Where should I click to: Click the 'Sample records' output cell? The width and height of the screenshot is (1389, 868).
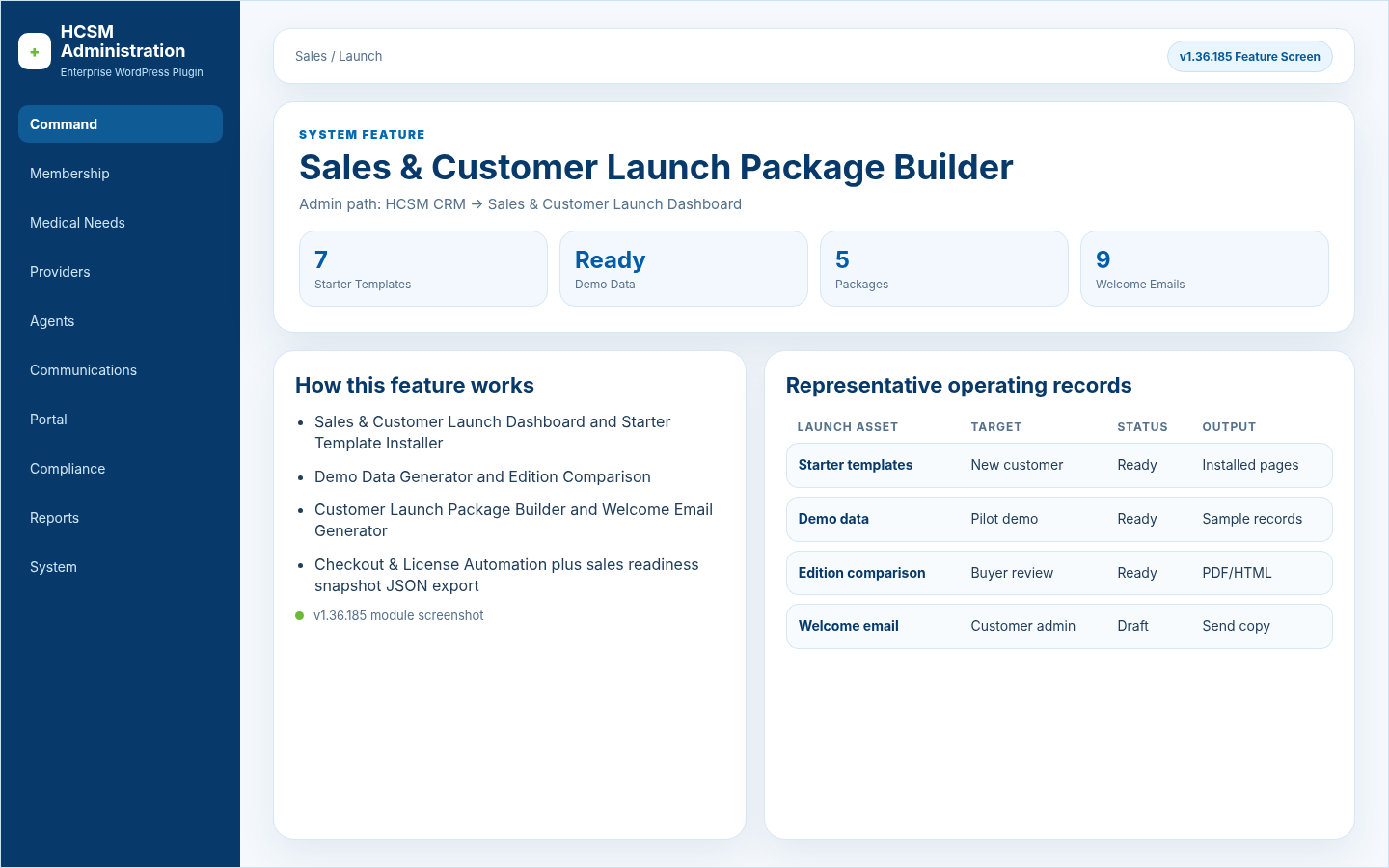pos(1252,519)
